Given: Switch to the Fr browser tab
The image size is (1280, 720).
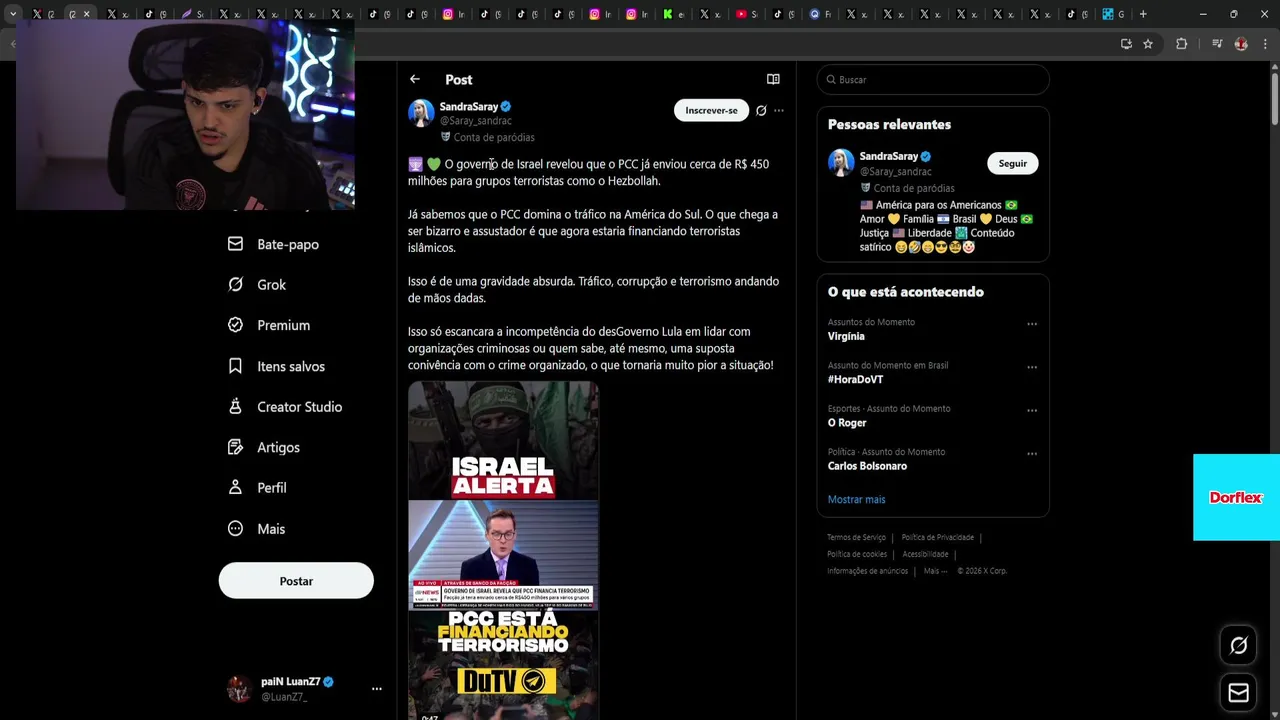Looking at the screenshot, I should pos(821,14).
